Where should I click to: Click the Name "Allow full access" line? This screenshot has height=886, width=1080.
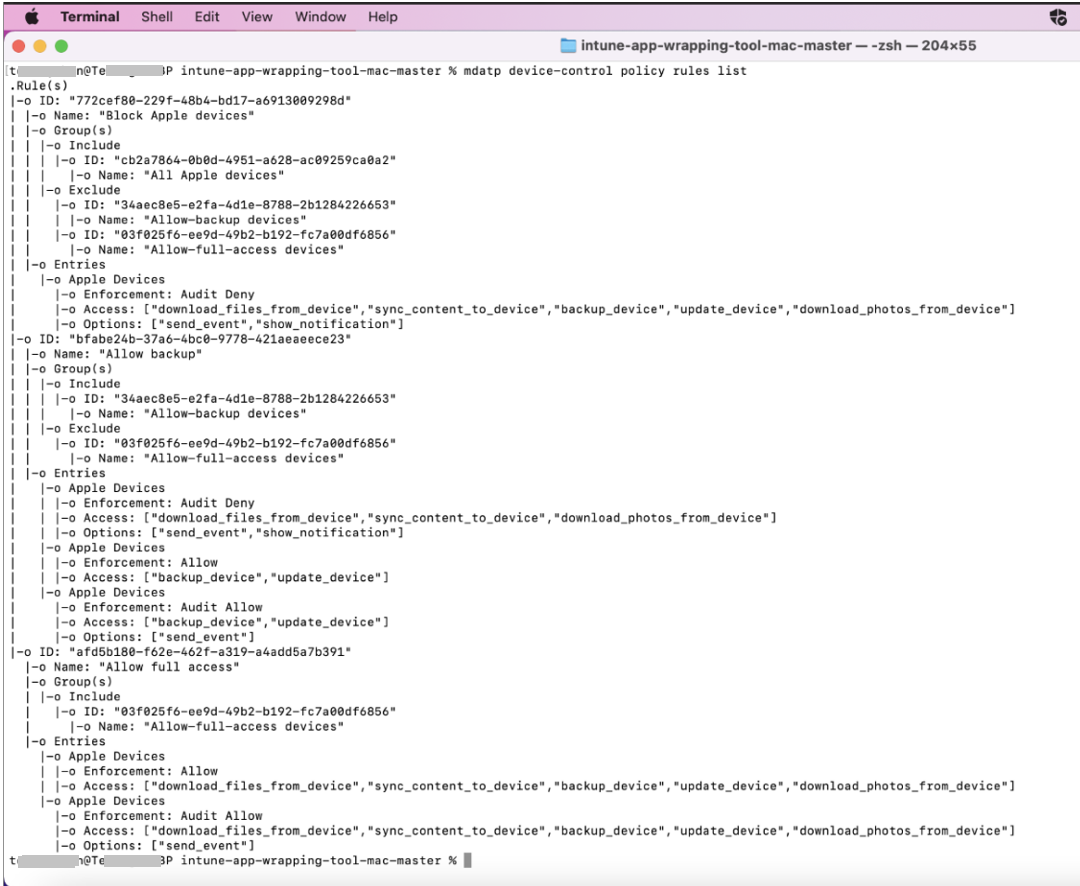point(147,667)
